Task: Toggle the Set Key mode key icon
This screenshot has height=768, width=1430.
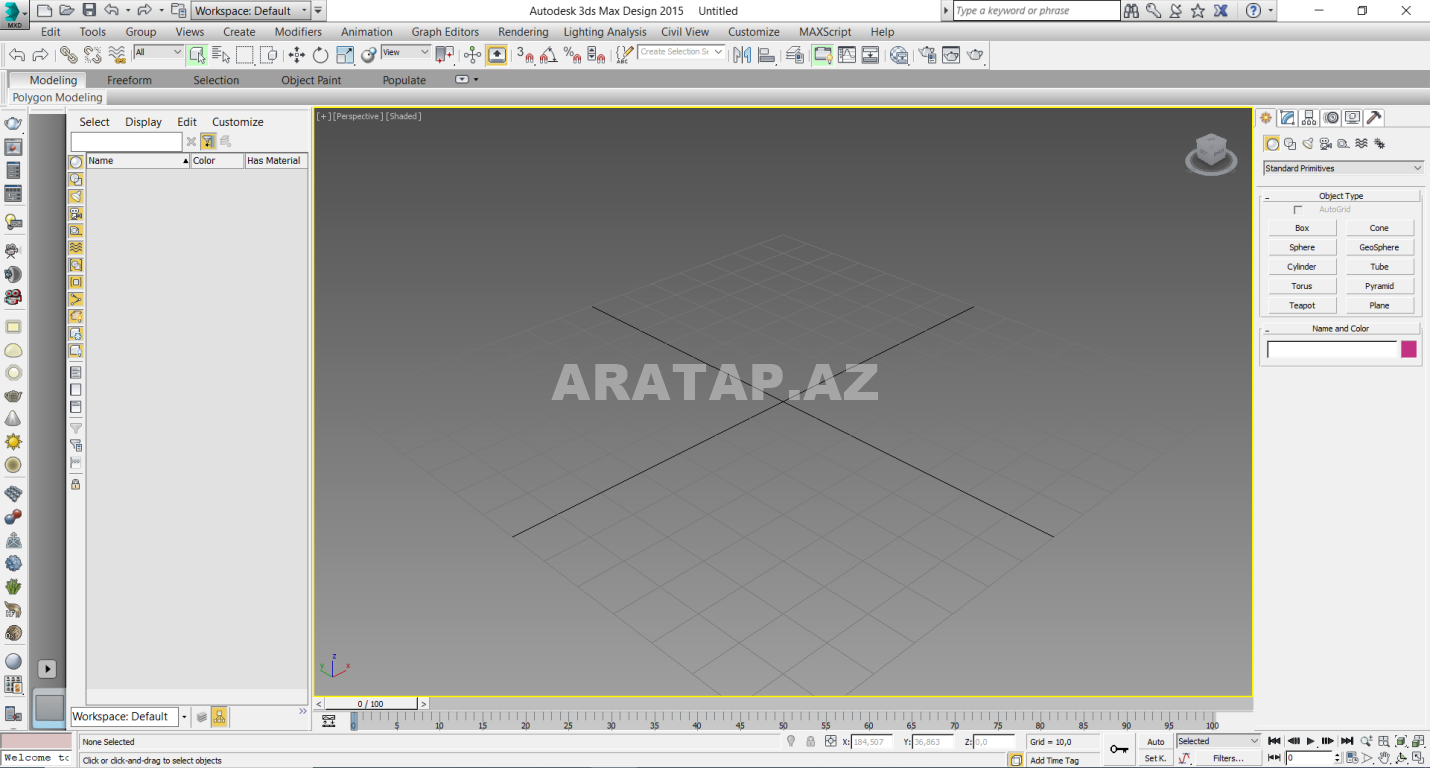Action: [1119, 749]
